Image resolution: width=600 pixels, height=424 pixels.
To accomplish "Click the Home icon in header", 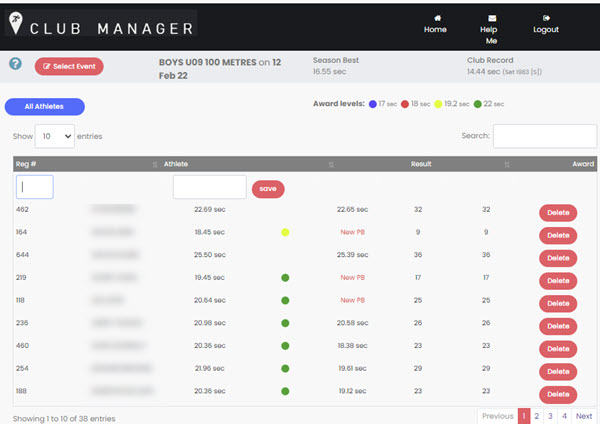I will [x=435, y=18].
